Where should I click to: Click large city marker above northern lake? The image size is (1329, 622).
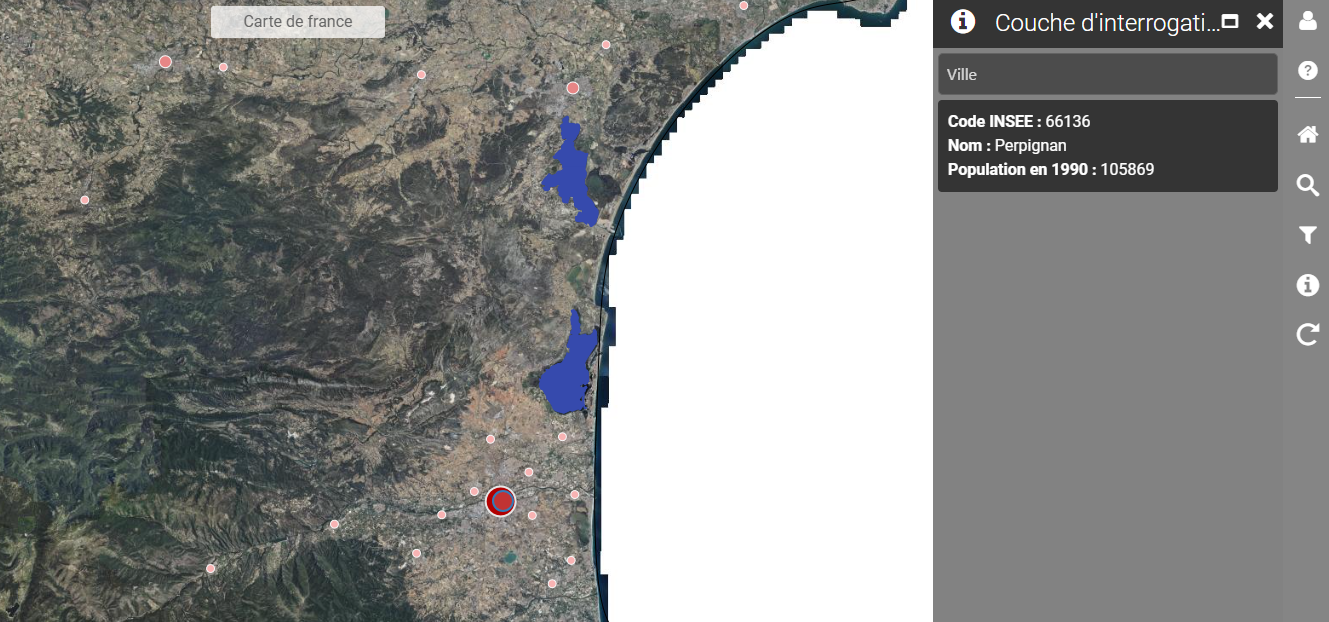[573, 88]
